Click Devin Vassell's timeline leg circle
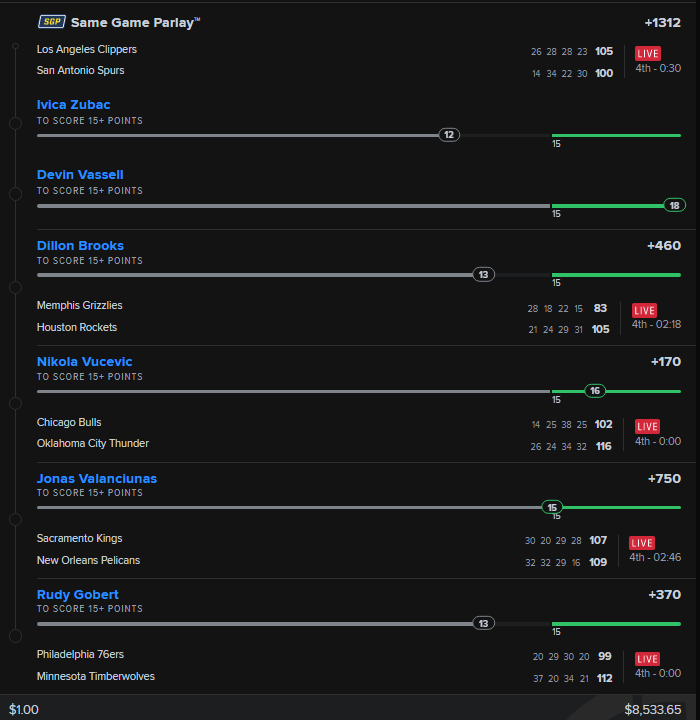700x720 pixels. coord(16,194)
